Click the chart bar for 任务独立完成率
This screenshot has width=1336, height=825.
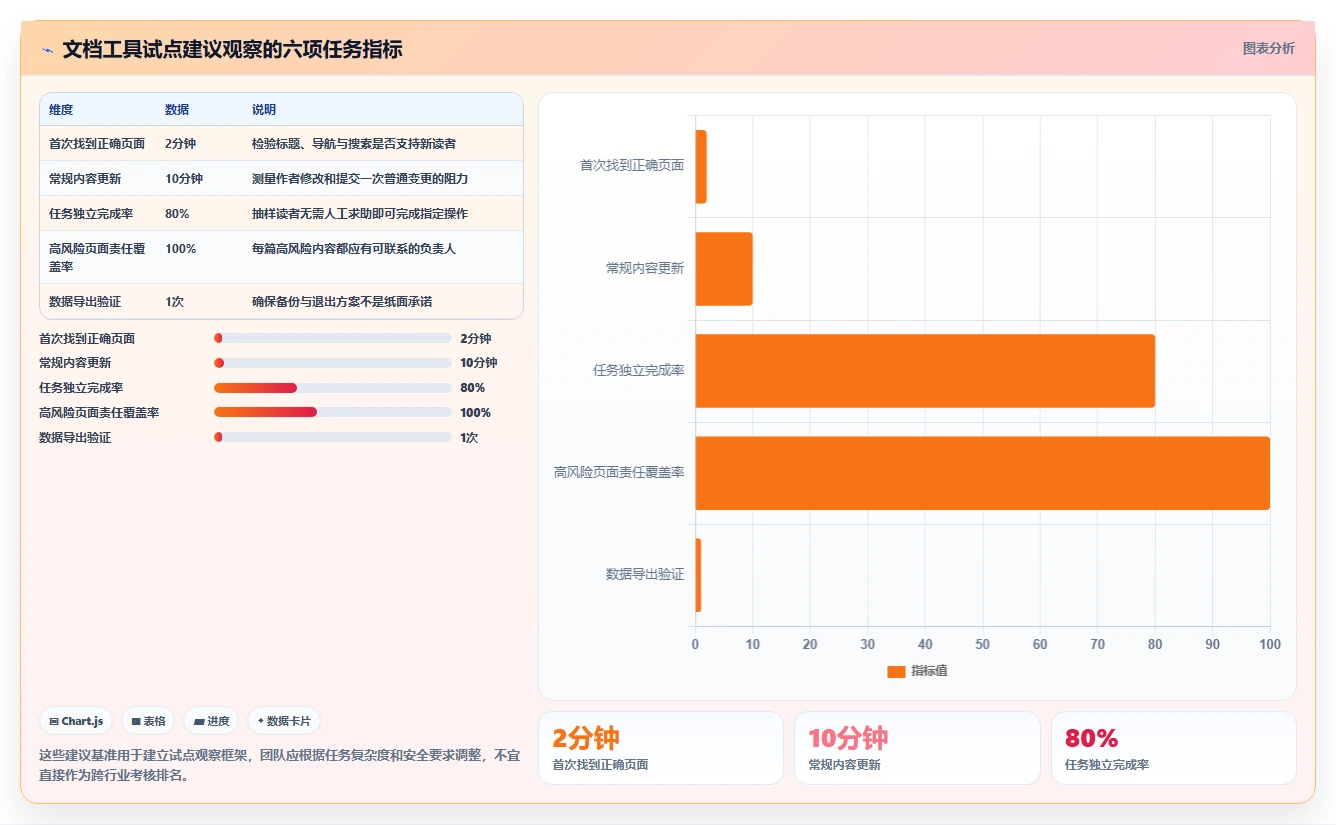coord(925,371)
